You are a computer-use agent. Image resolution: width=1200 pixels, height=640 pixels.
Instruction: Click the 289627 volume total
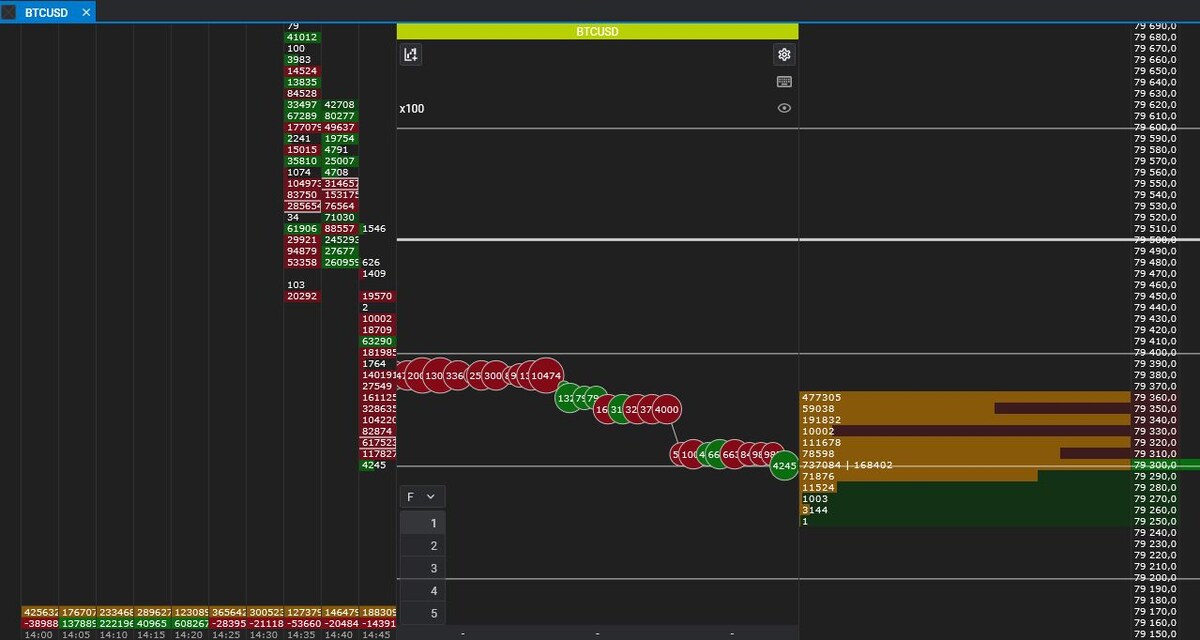point(153,612)
